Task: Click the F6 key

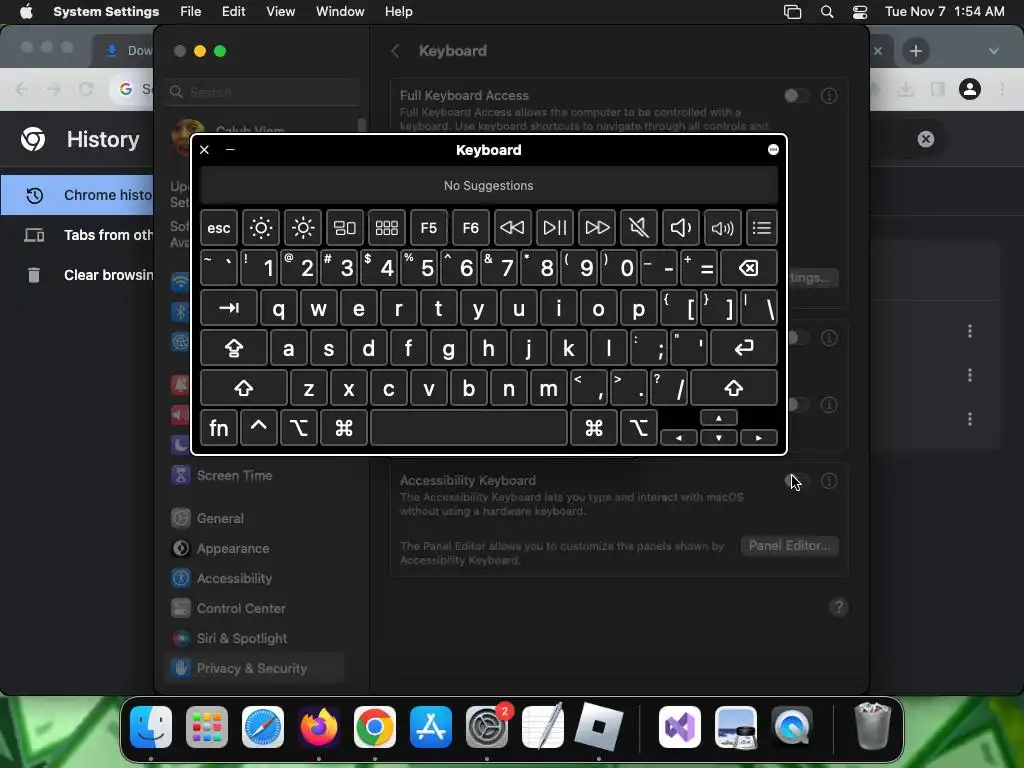Action: (471, 228)
